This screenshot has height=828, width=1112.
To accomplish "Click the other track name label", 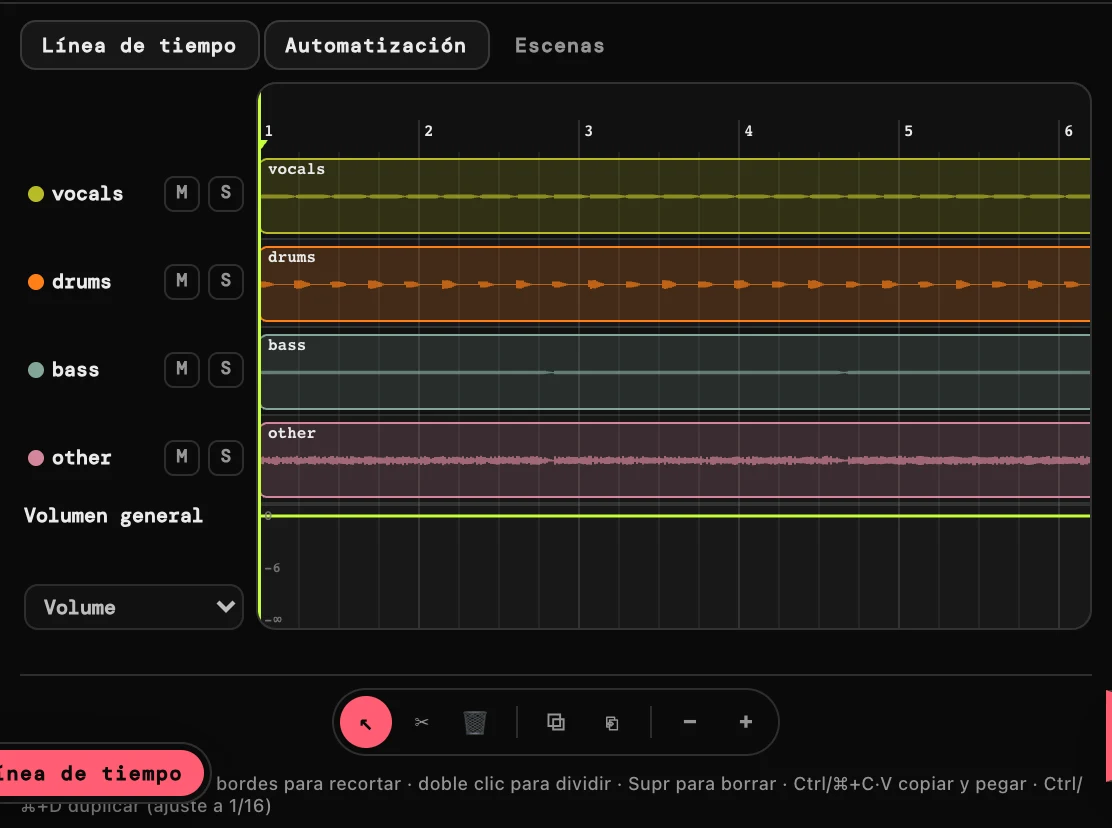I will (x=82, y=457).
